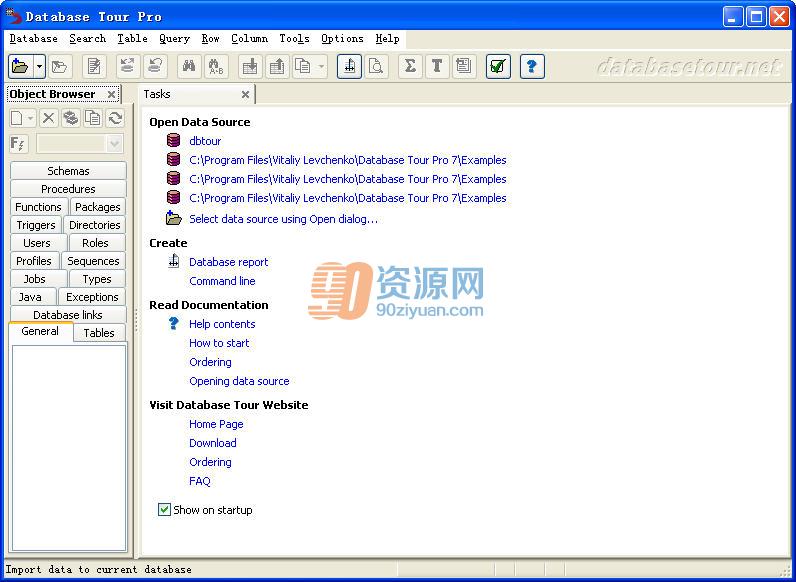The height and width of the screenshot is (582, 796).
Task: Click the Sigma calculate totals icon
Action: 410,66
